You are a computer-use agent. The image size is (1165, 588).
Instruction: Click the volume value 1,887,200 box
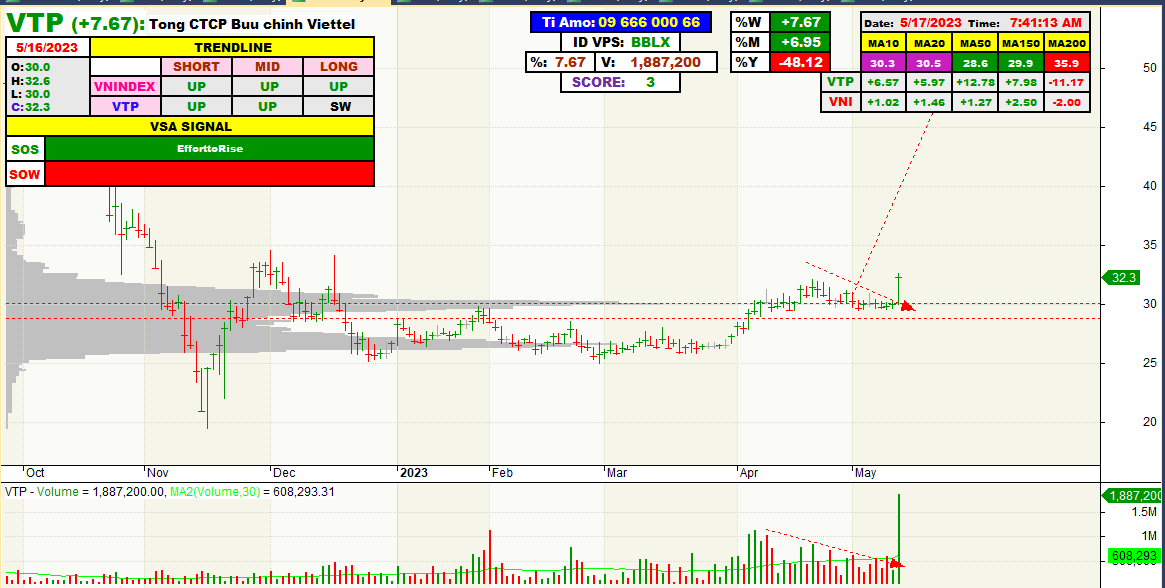(654, 62)
